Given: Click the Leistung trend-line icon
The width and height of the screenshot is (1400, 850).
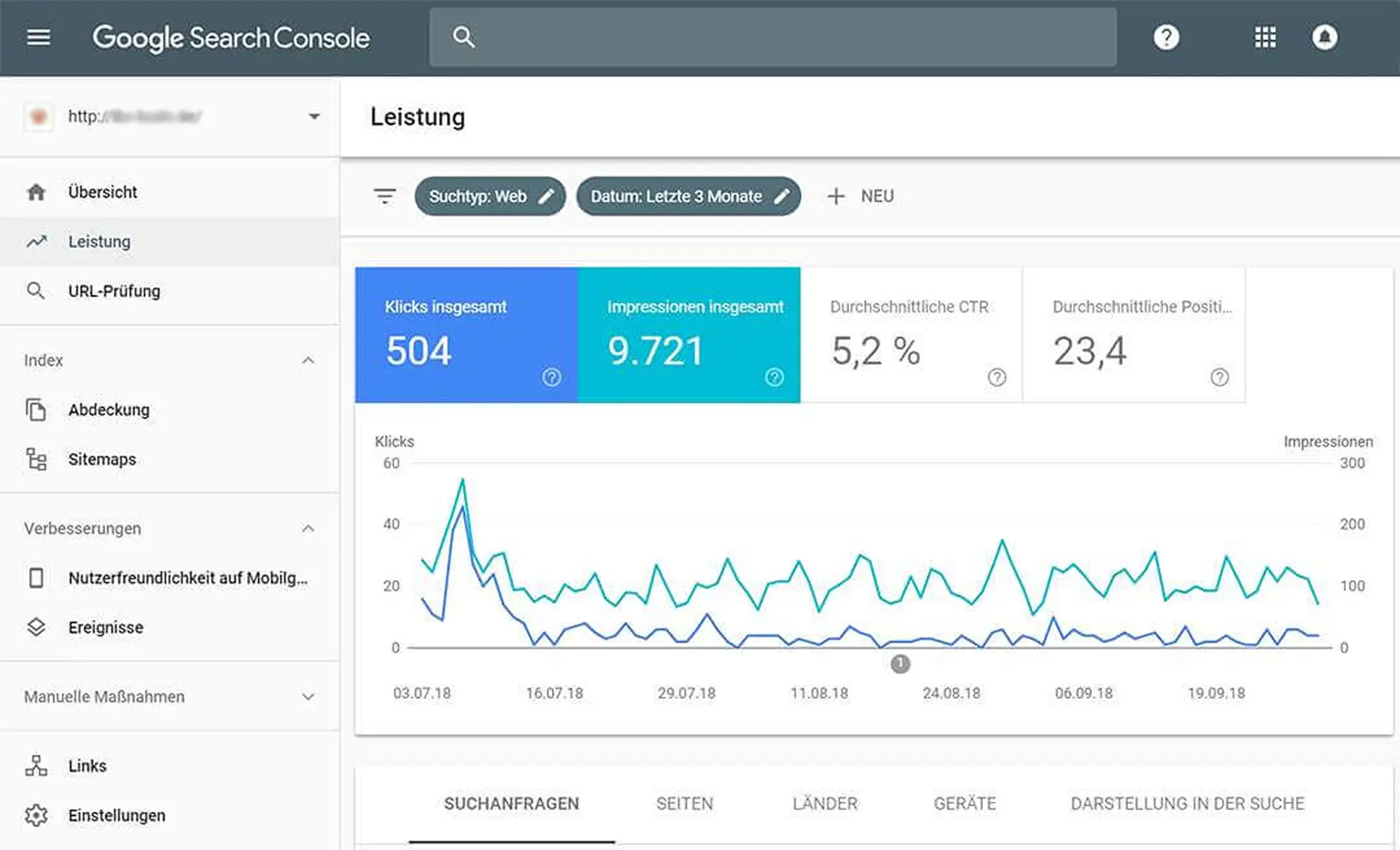Looking at the screenshot, I should click(x=36, y=241).
